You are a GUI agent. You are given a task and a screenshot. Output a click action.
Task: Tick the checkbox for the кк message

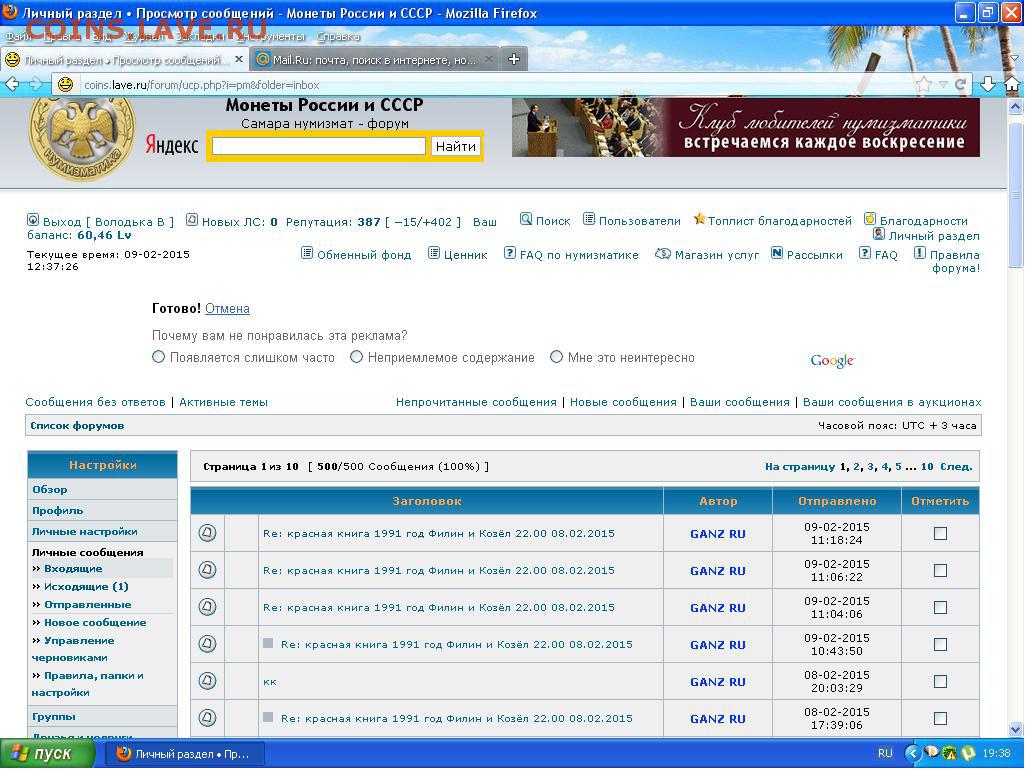(941, 681)
